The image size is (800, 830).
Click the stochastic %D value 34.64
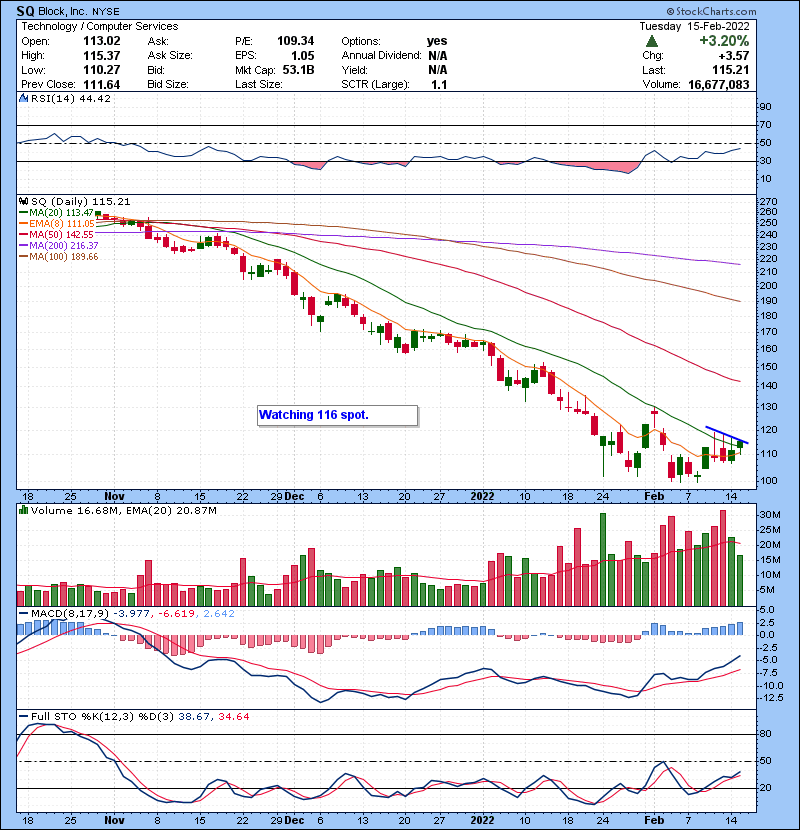point(233,717)
